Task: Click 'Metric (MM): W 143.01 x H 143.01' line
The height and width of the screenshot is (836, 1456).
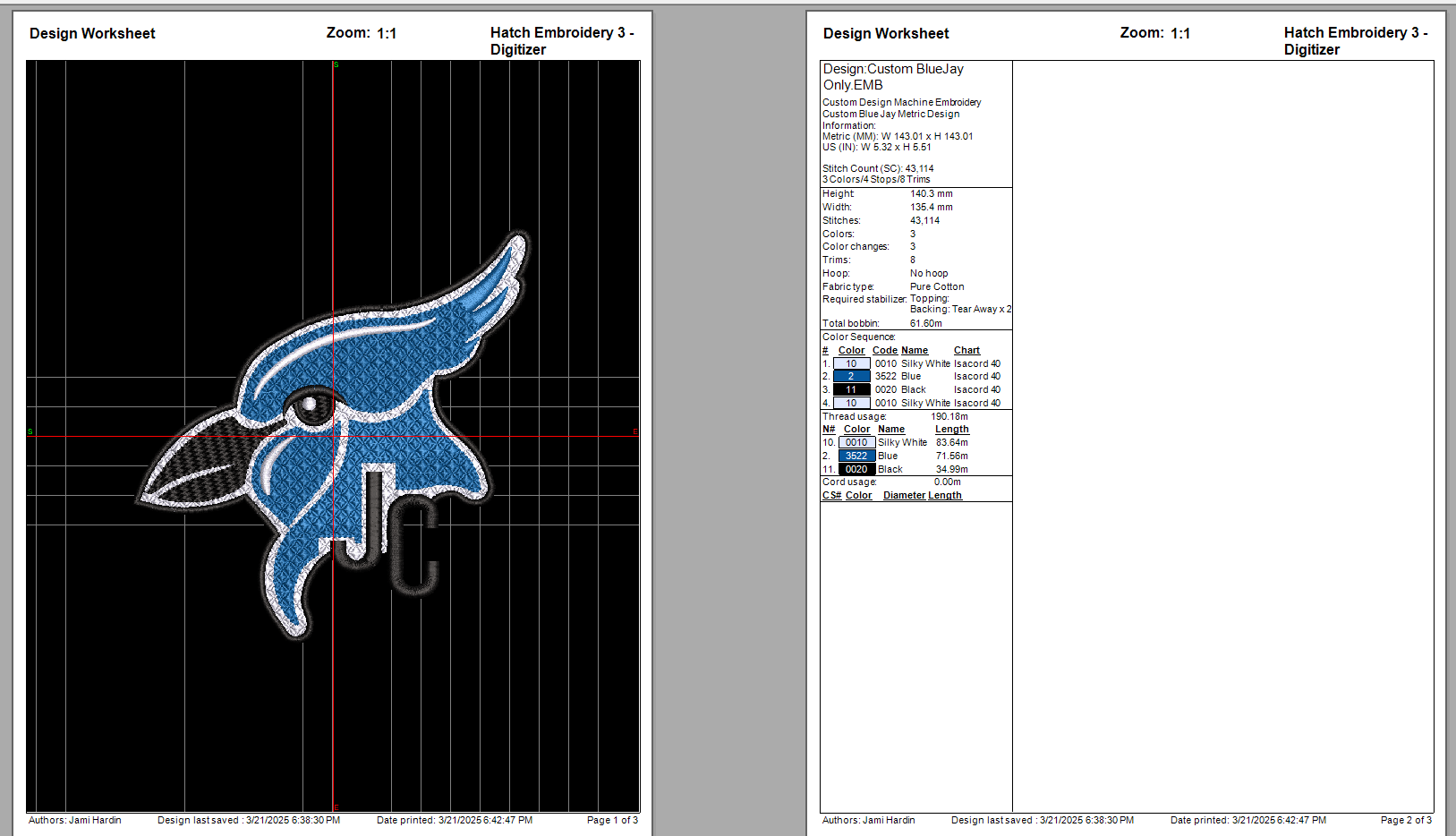Action: [x=898, y=136]
